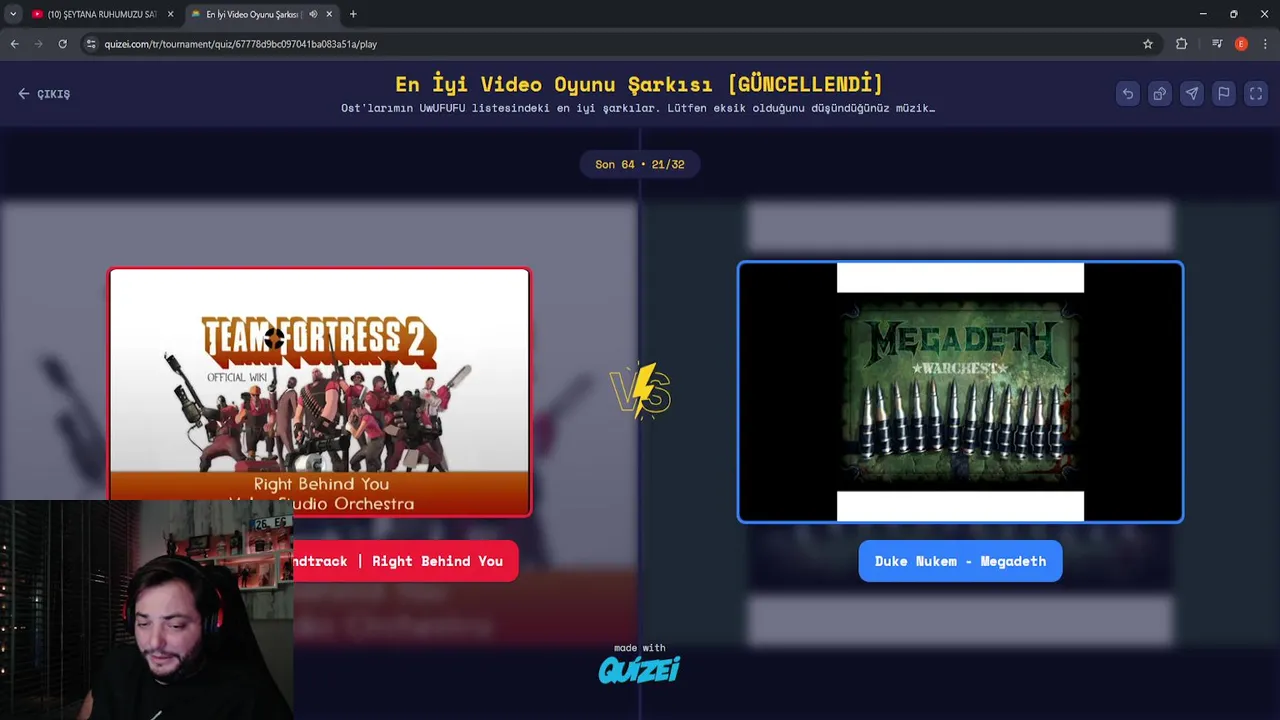The height and width of the screenshot is (720, 1280).
Task: Click the undo last choice icon
Action: pyautogui.click(x=1127, y=94)
